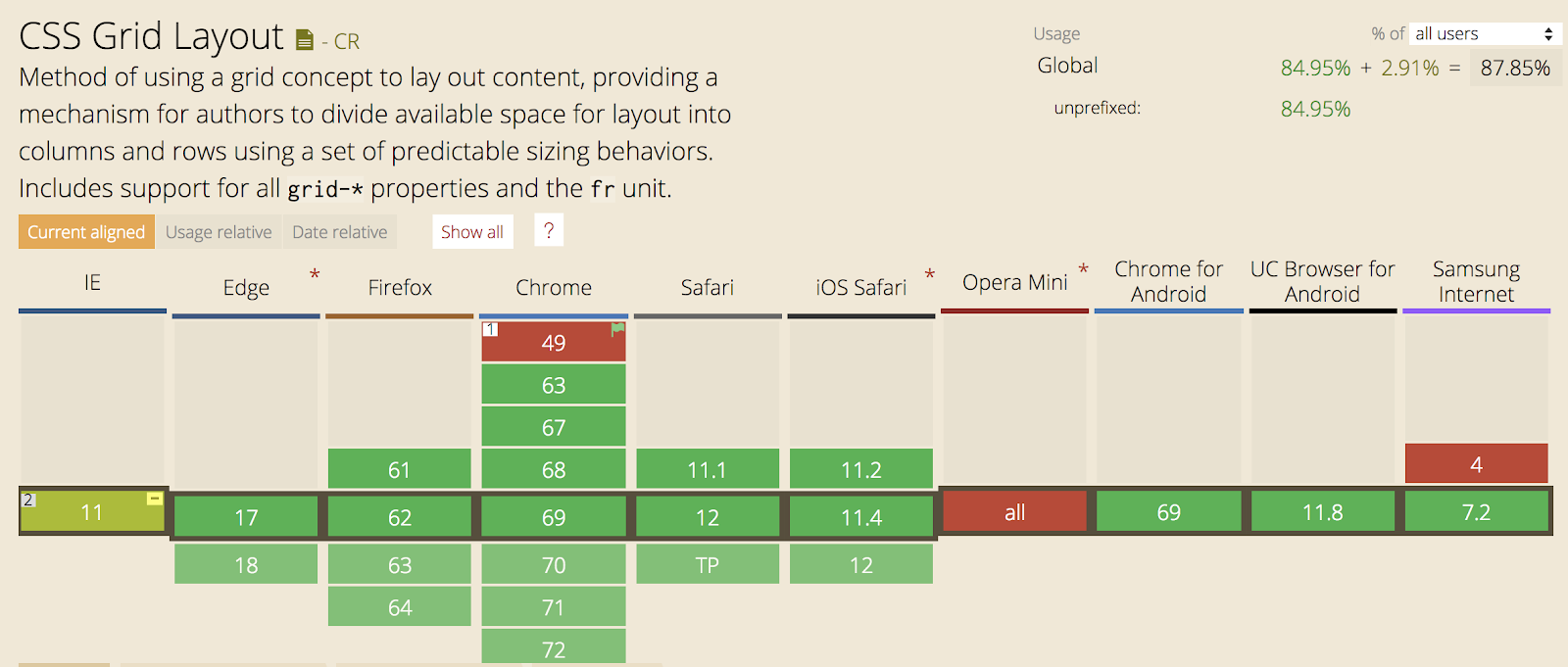Click the Firefox browser column header
1568x667 pixels.
click(400, 288)
